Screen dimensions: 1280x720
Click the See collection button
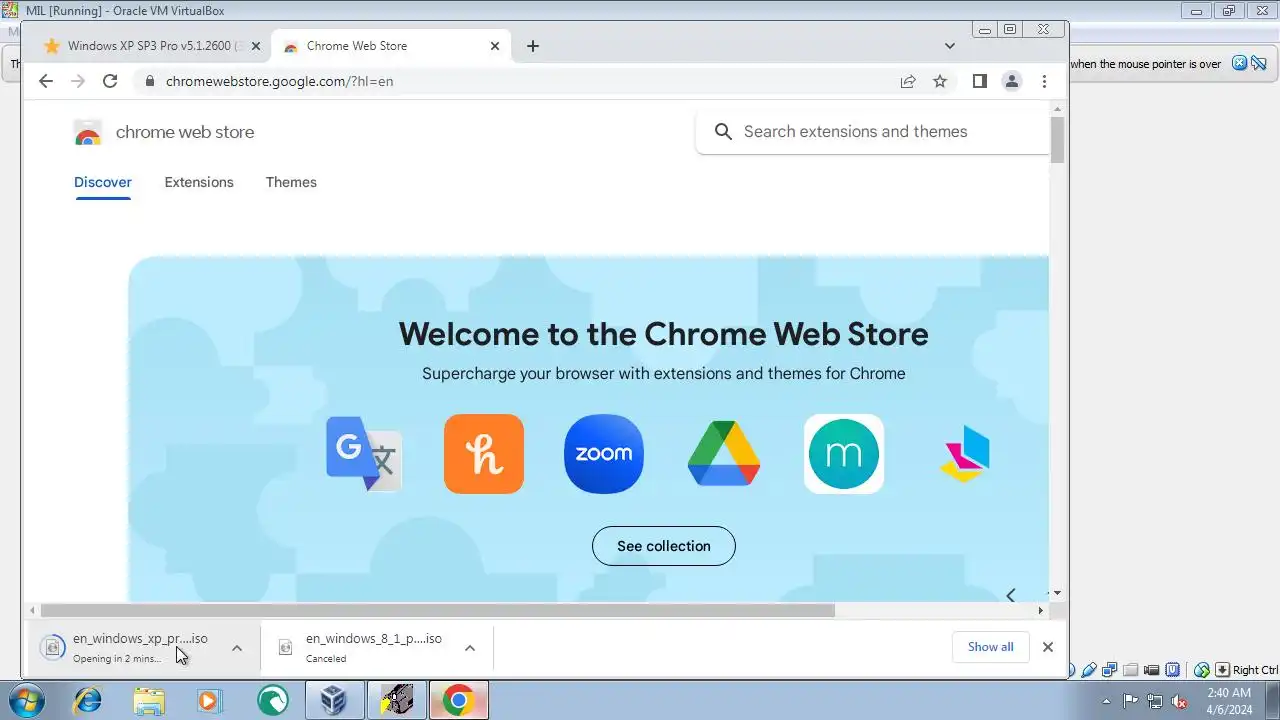tap(664, 546)
